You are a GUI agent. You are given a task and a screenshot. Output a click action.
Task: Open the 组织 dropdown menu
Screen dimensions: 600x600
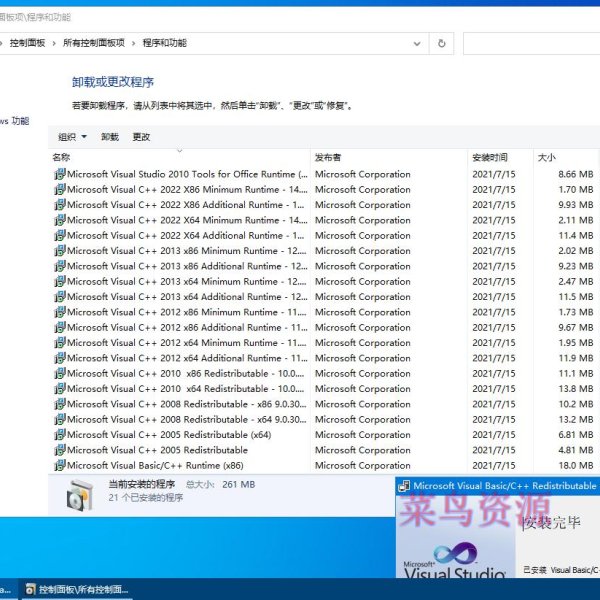pos(72,137)
